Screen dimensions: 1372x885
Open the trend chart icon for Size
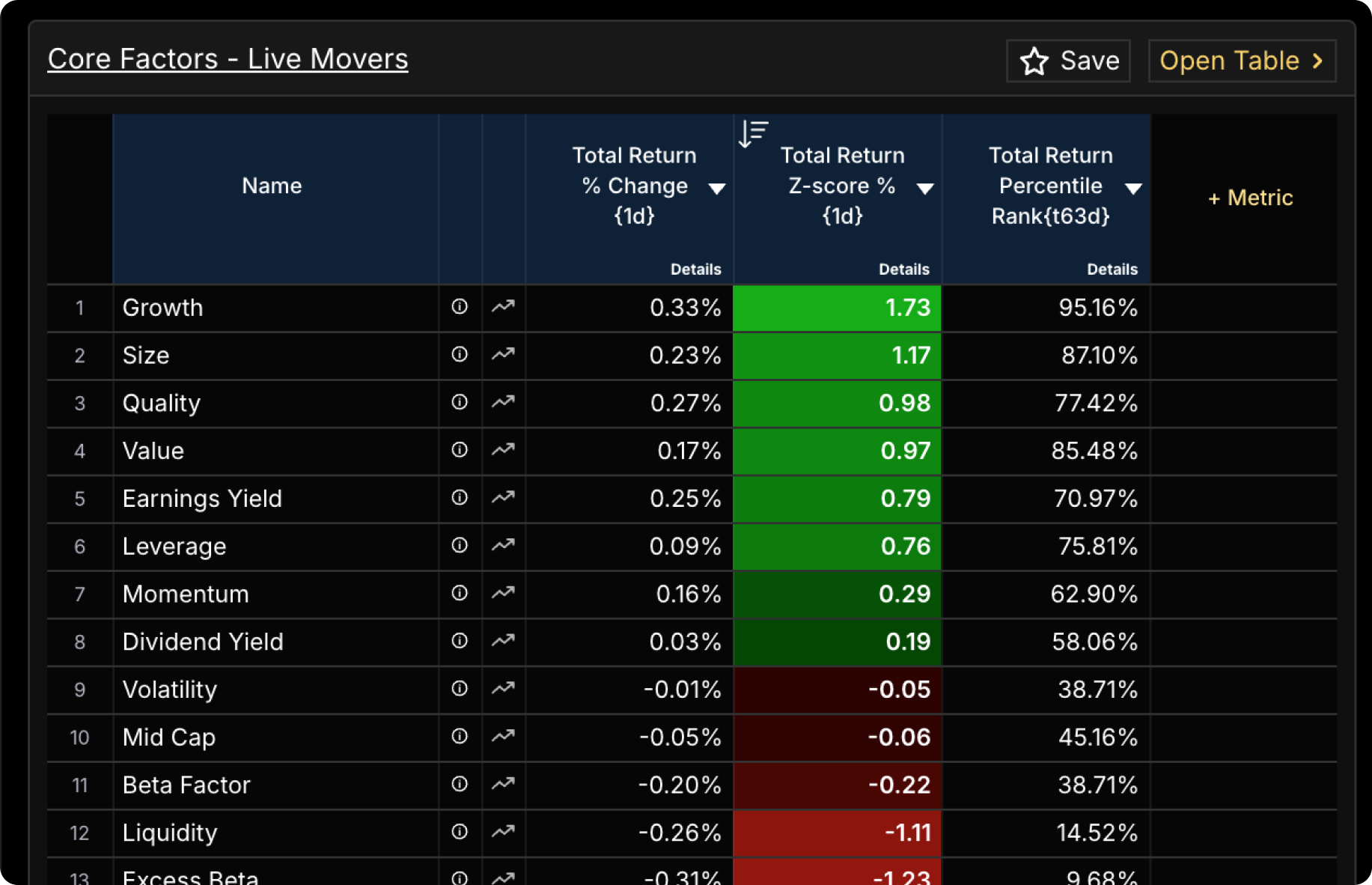tap(503, 354)
